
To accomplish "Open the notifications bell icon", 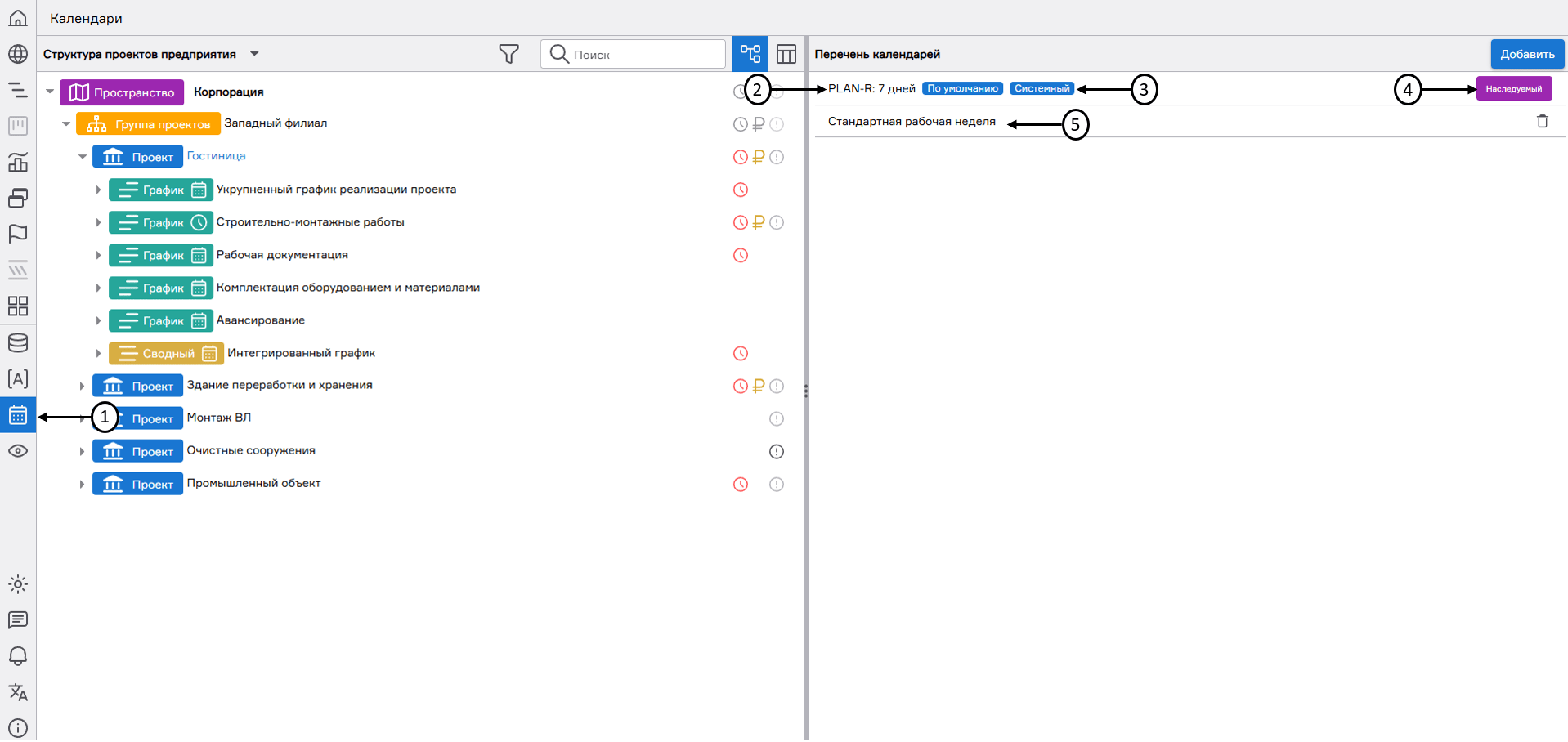I will click(x=18, y=656).
